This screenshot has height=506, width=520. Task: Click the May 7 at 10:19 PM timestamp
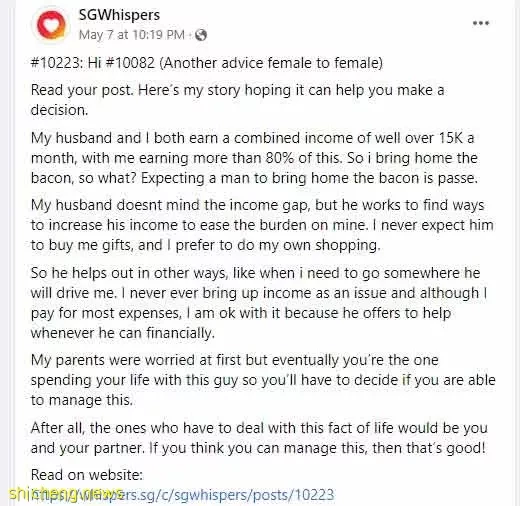tap(131, 34)
